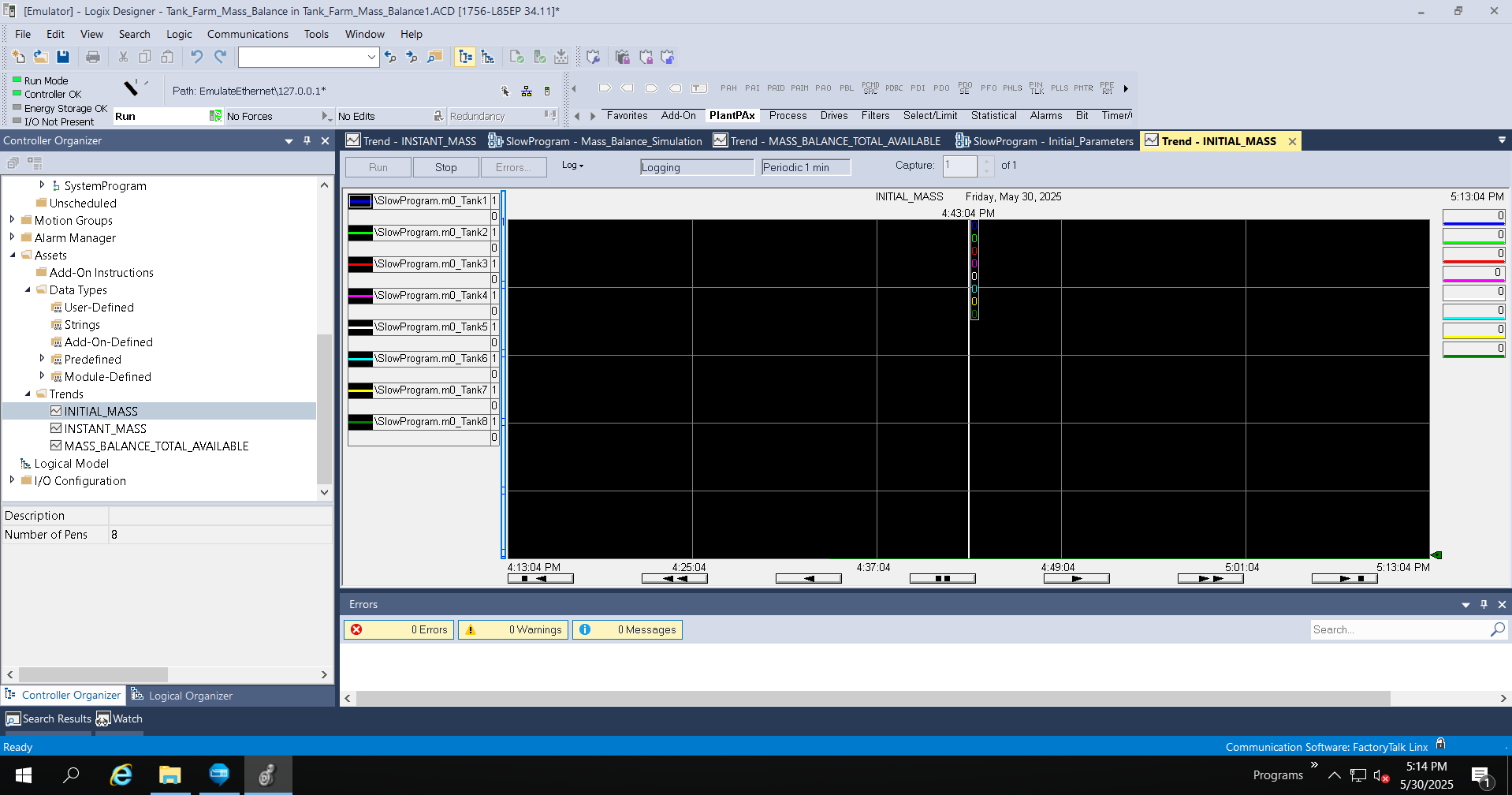Expand the I/O Configuration node
The image size is (1512, 795).
12,480
